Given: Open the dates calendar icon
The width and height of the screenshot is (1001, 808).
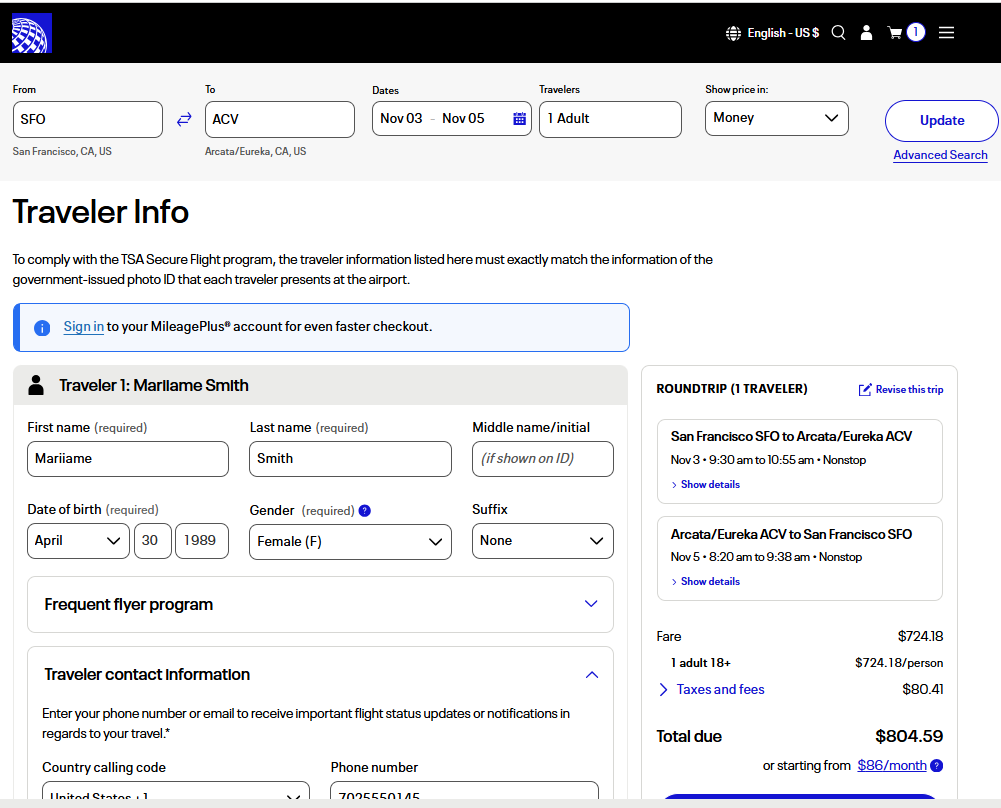Looking at the screenshot, I should (519, 119).
